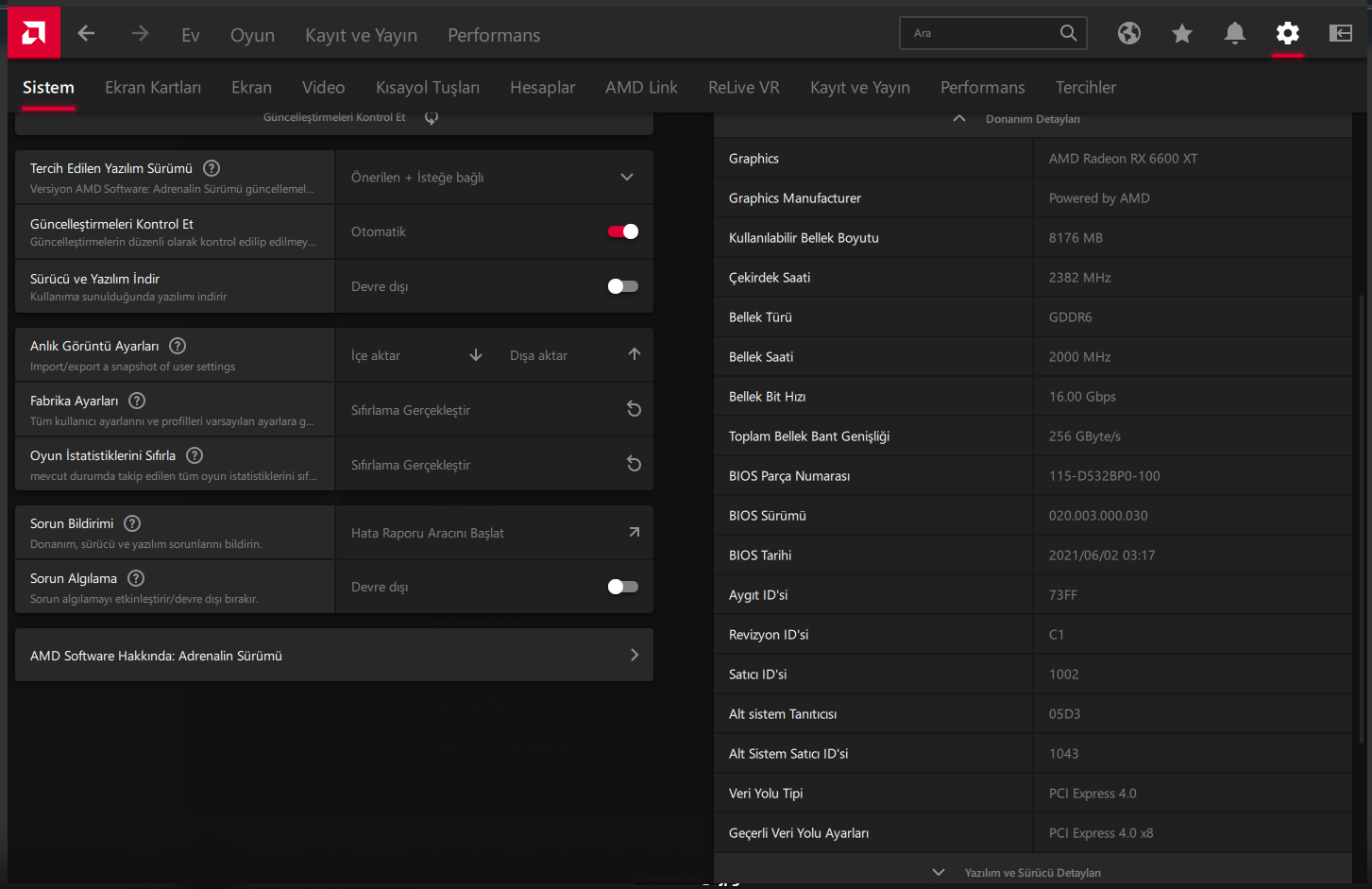Enable the Sürücü ve Yazılım İndir toggle
This screenshot has height=889, width=1372.
[x=623, y=286]
